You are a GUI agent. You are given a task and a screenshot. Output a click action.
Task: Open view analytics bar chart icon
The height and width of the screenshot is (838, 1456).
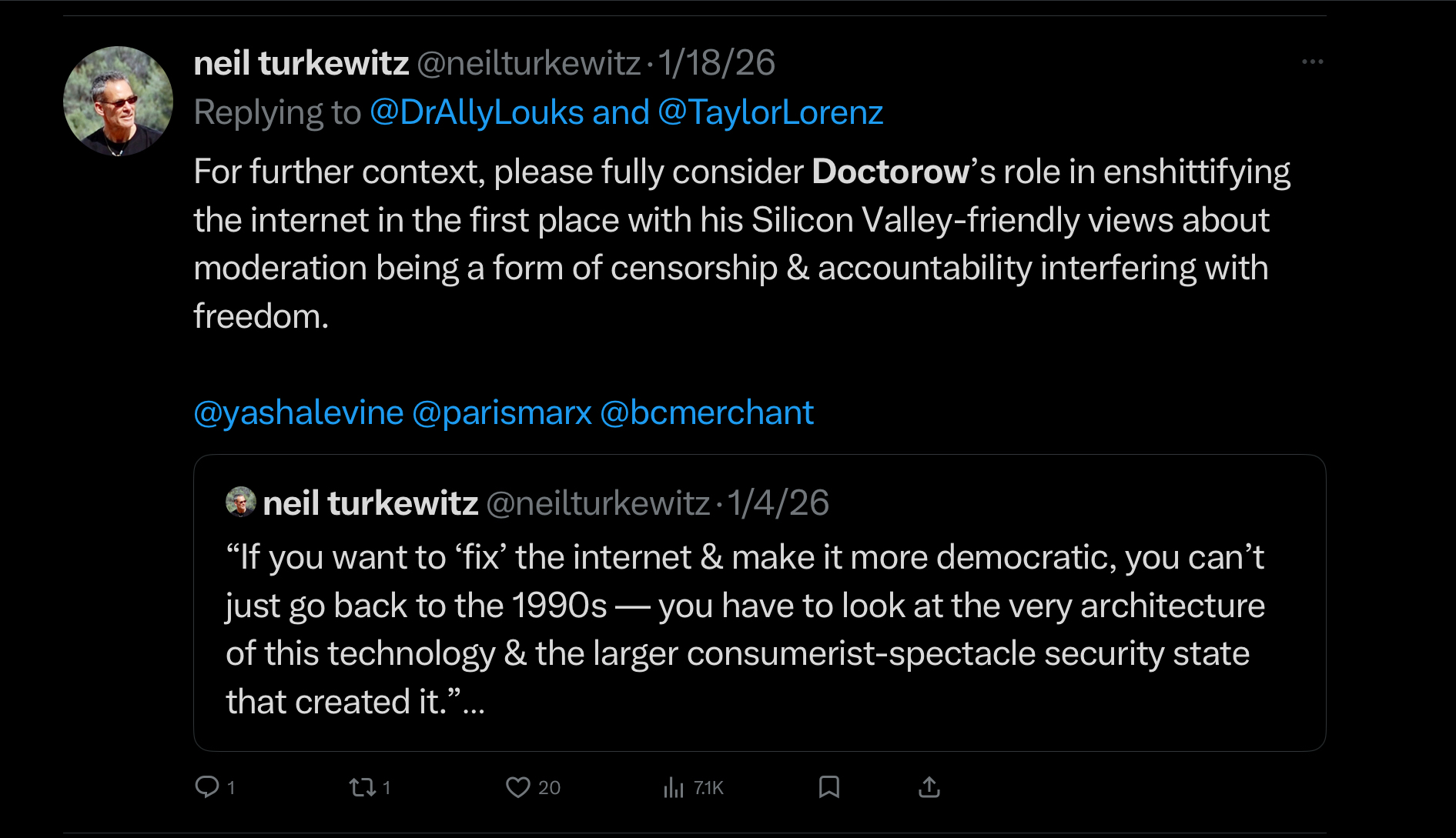coord(674,787)
